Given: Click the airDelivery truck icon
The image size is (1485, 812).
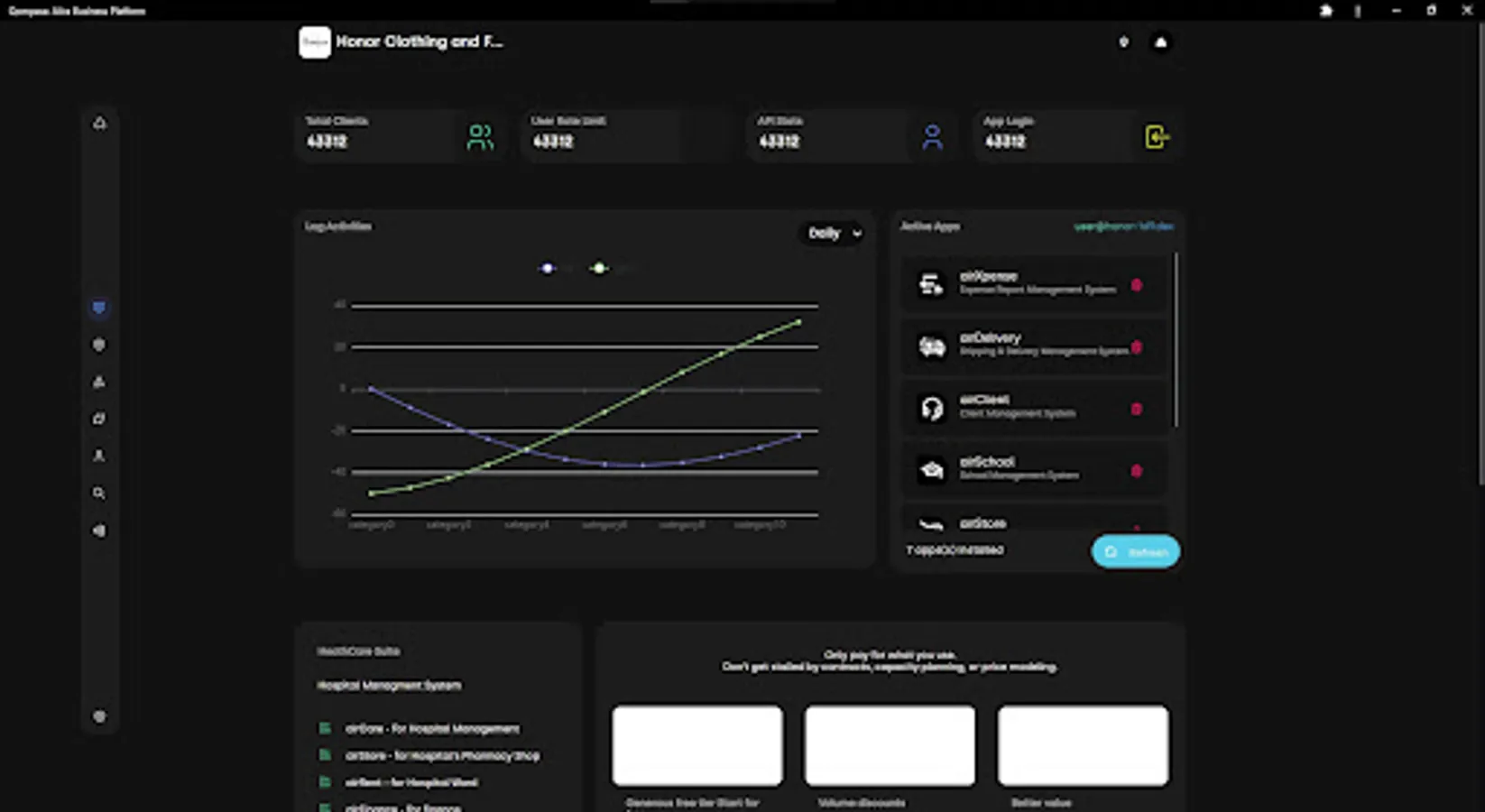Looking at the screenshot, I should (x=931, y=346).
